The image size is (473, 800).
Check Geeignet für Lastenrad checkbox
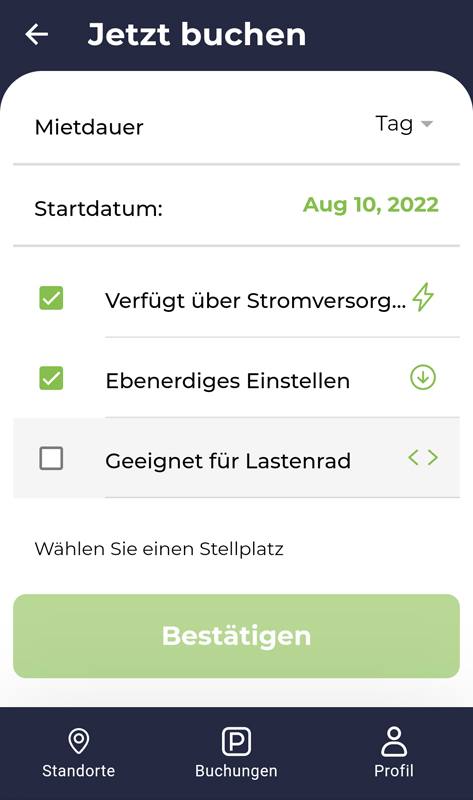51,458
